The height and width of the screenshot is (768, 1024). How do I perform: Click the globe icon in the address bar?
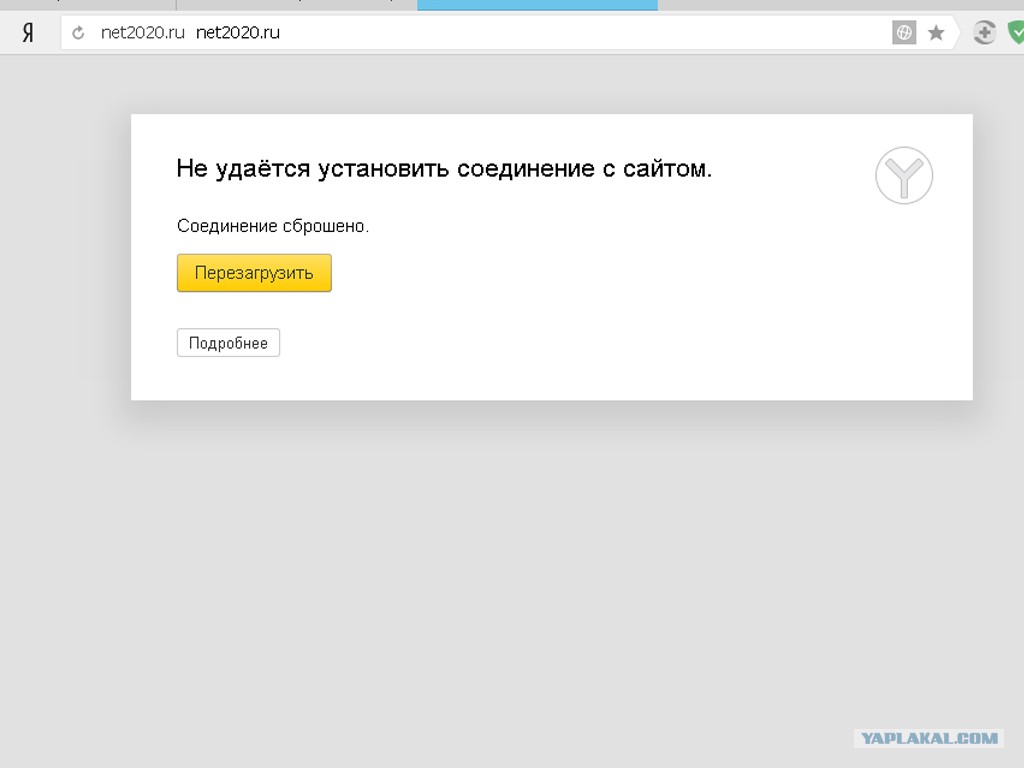click(x=904, y=33)
